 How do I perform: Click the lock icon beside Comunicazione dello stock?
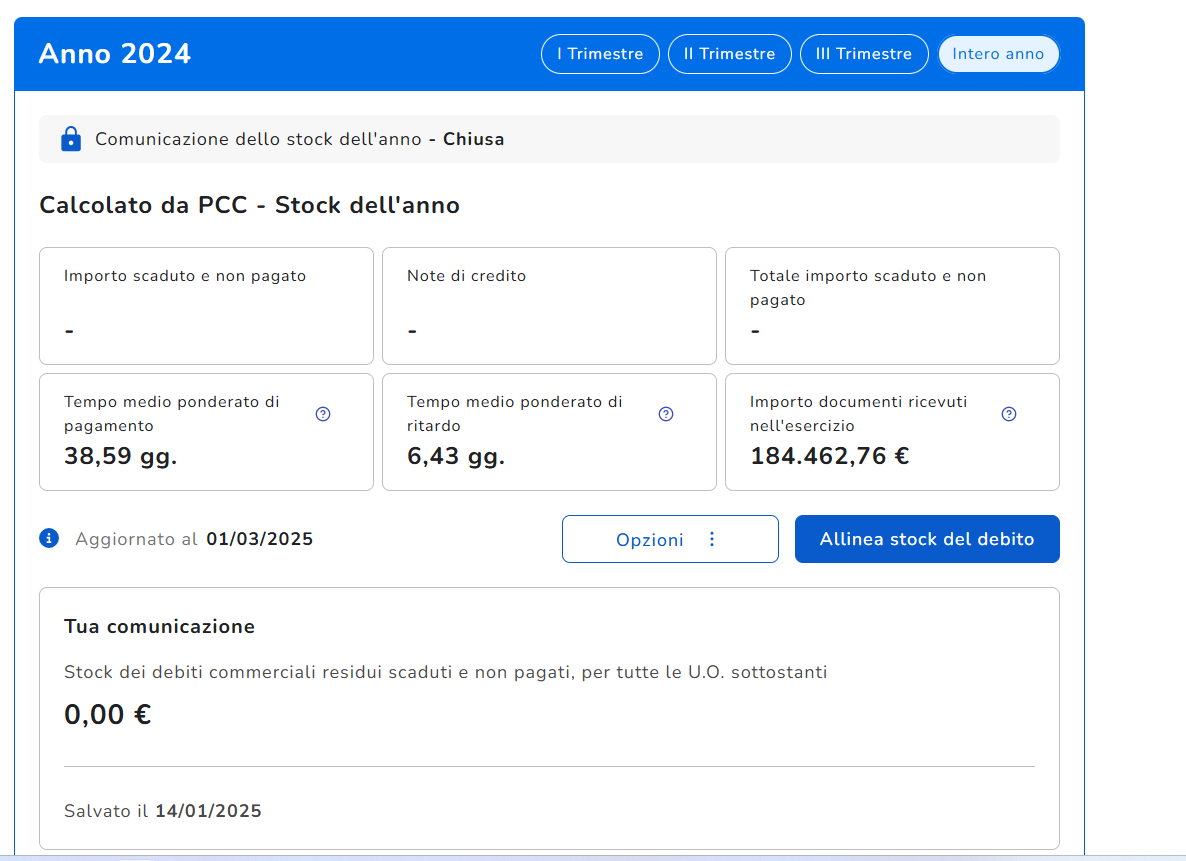pyautogui.click(x=70, y=139)
